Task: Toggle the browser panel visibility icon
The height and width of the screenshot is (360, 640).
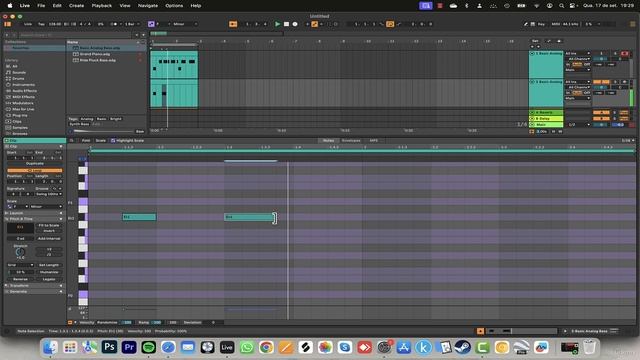Action: pos(8,24)
